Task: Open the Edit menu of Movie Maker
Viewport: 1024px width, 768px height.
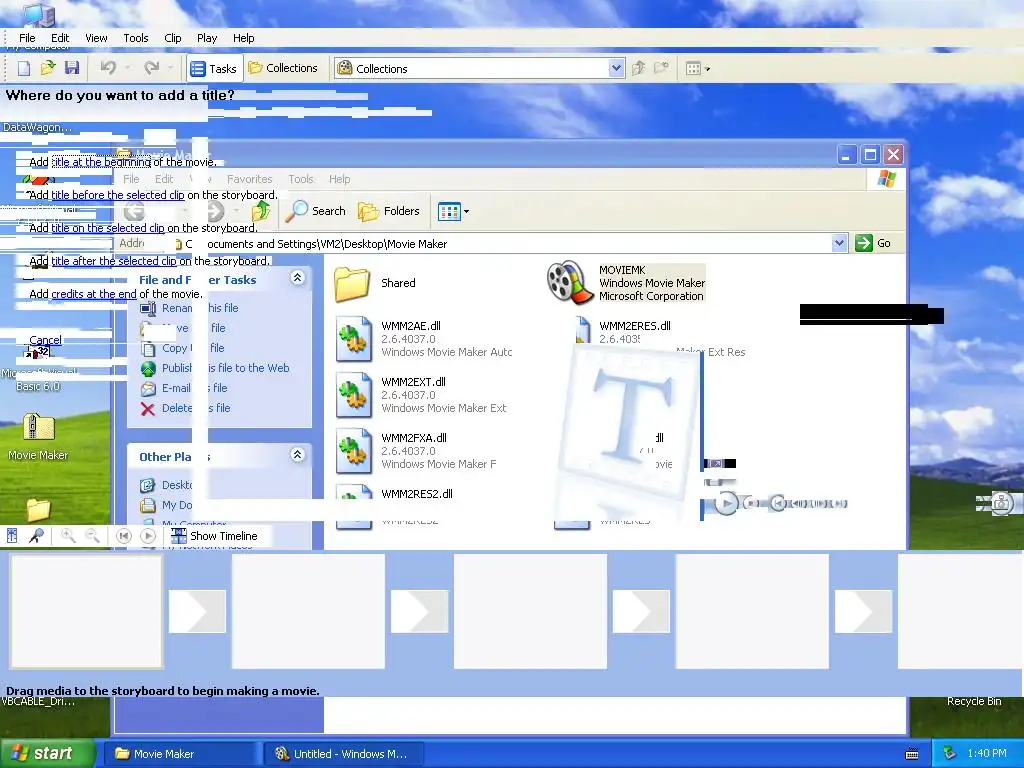Action: pos(60,38)
